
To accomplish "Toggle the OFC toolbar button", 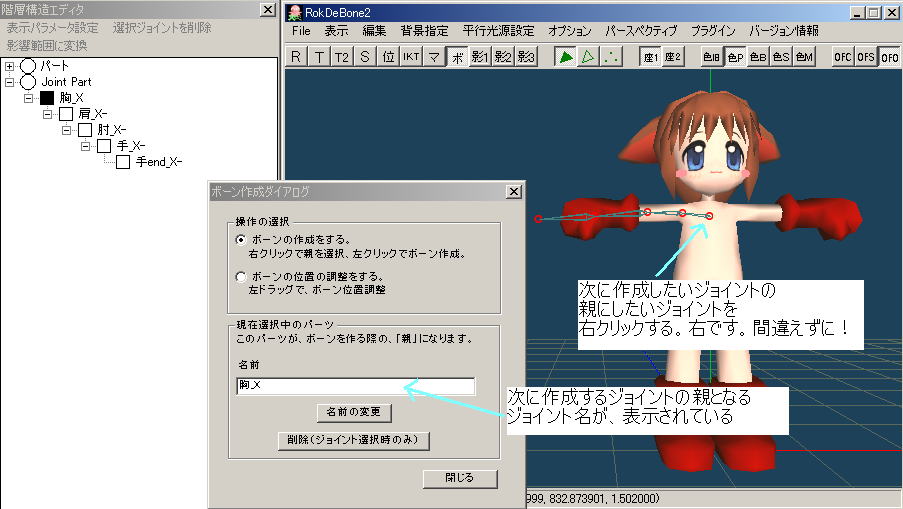I will pyautogui.click(x=843, y=57).
